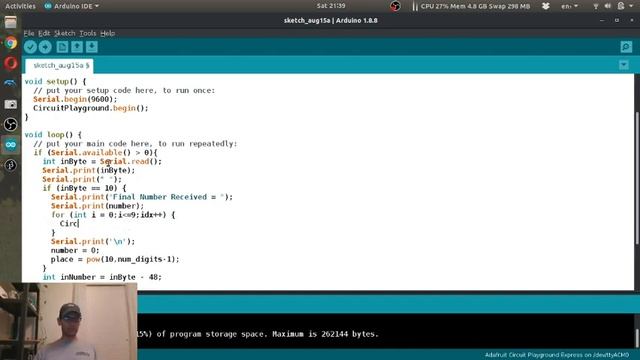Open the dock app below Arduino icon
This screenshot has width=640, height=360.
tap(11, 165)
